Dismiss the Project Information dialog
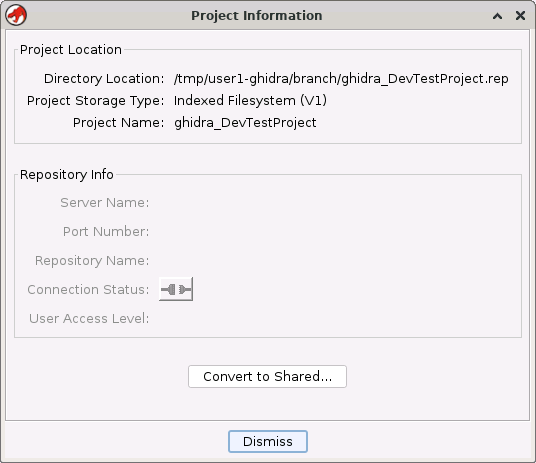Viewport: 536px width, 463px height. coord(268,441)
